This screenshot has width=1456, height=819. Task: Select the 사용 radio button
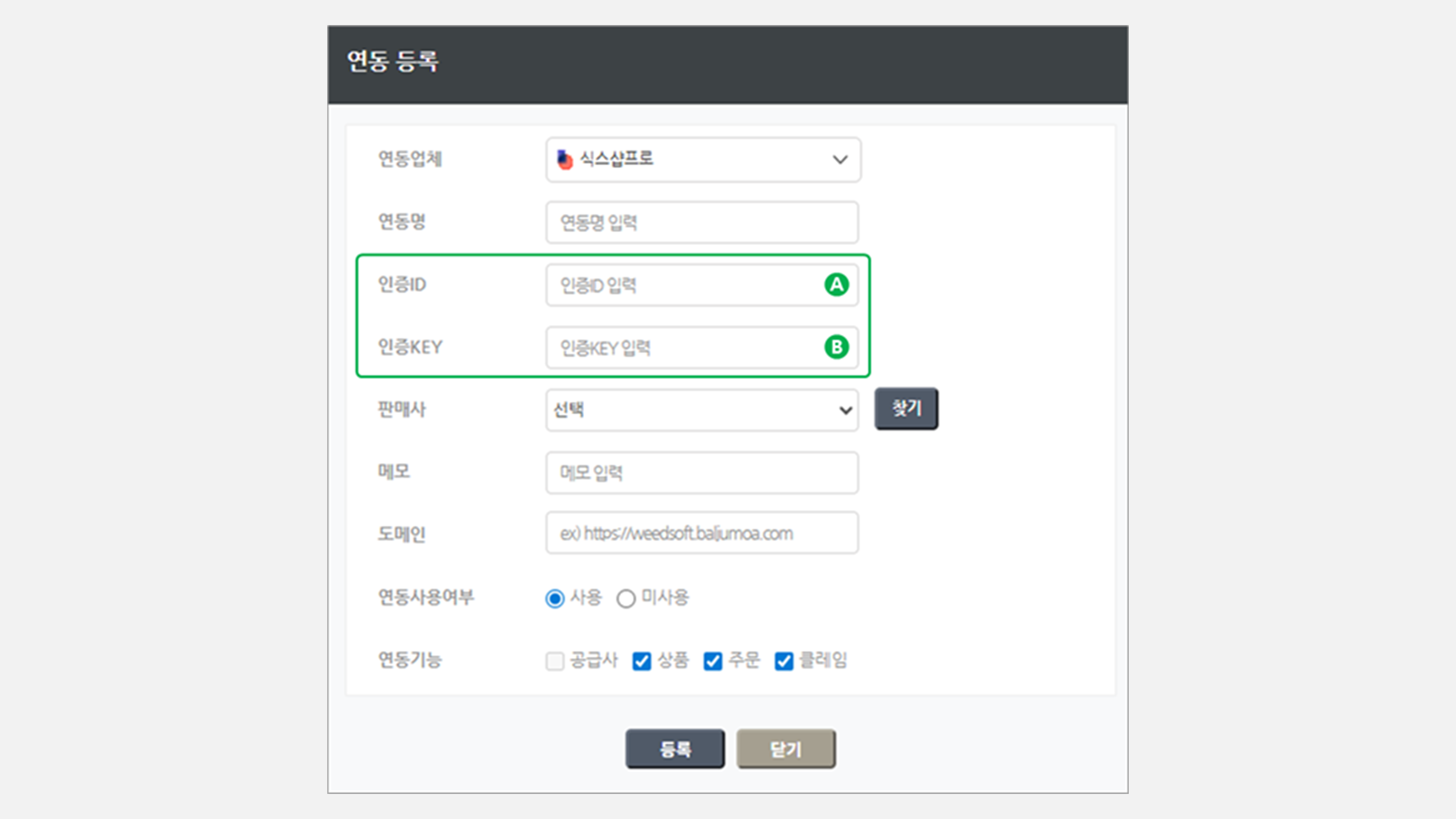pos(554,598)
